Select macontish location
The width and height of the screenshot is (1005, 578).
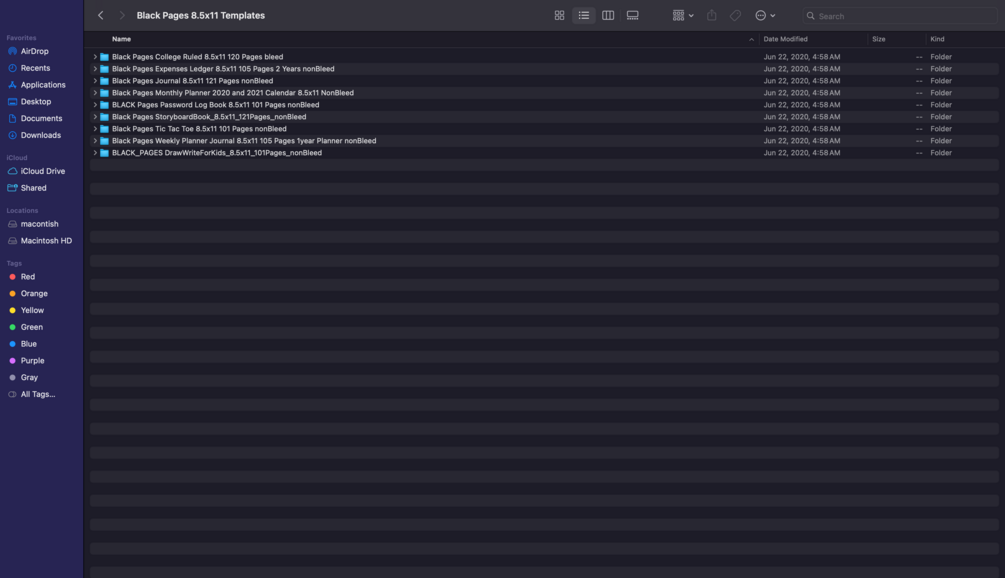42,224
